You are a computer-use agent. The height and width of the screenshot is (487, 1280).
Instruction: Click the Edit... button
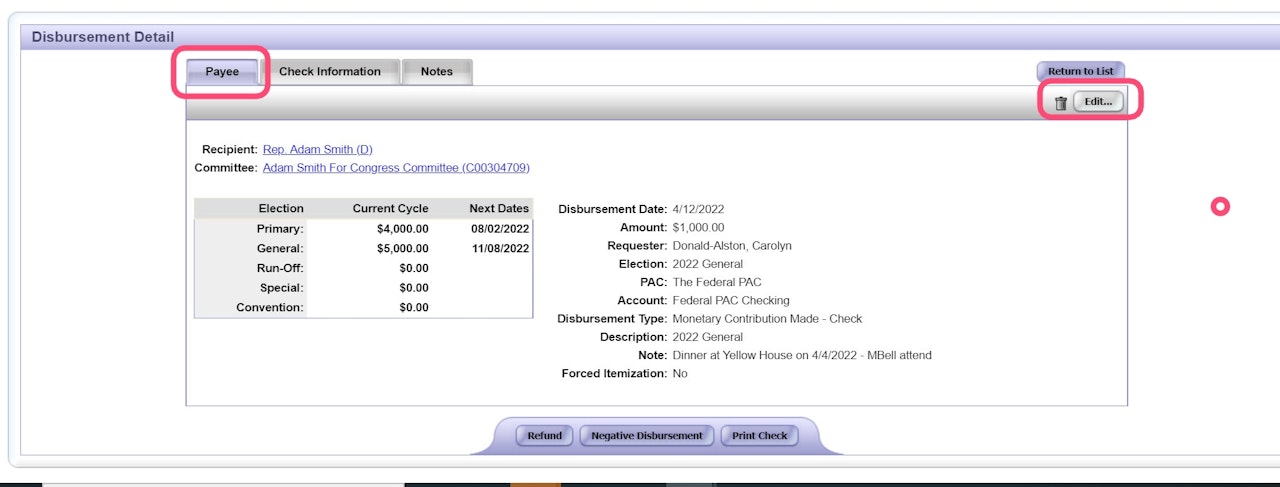point(1098,102)
